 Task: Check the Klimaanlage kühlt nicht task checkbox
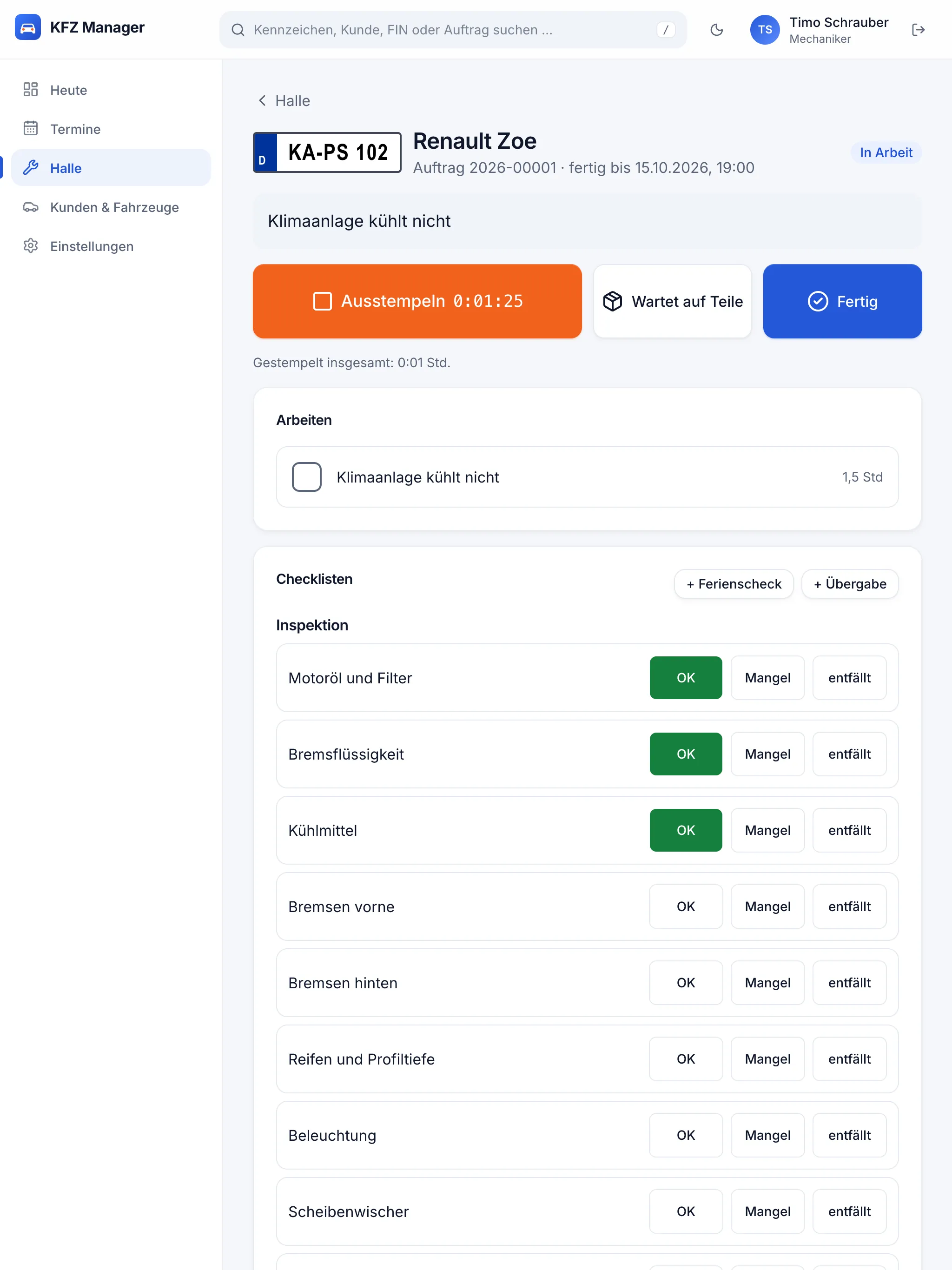point(307,477)
